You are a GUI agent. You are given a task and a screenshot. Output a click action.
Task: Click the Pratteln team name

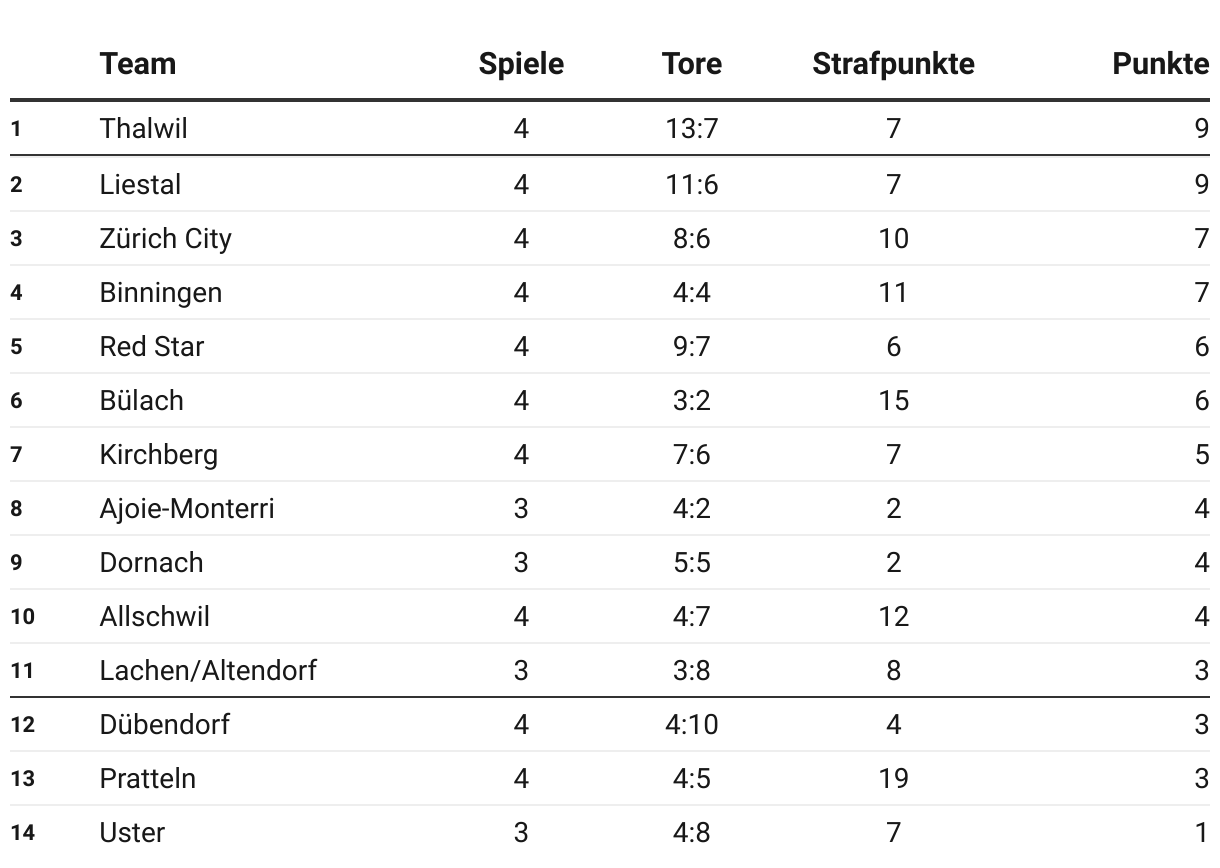point(148,779)
